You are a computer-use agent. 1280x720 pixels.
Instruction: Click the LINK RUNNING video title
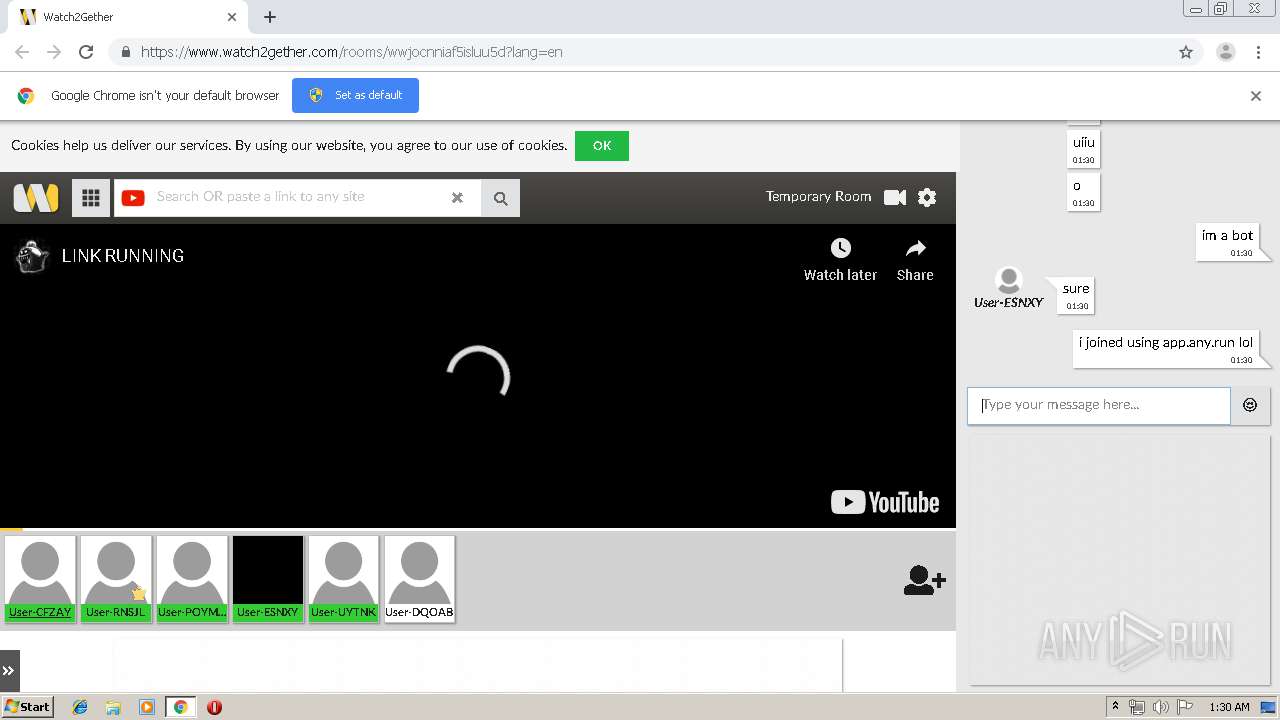pos(123,256)
